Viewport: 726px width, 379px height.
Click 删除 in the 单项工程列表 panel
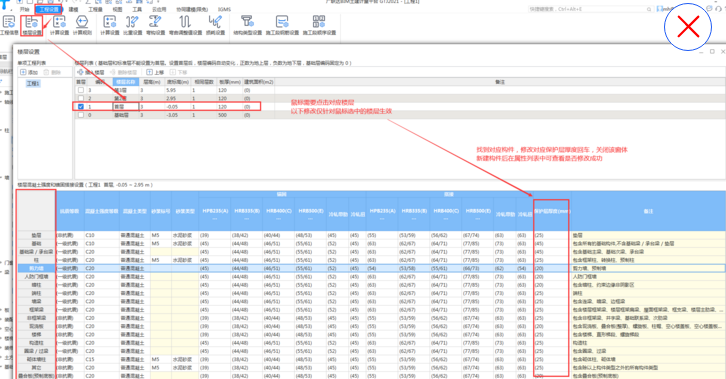click(x=52, y=72)
